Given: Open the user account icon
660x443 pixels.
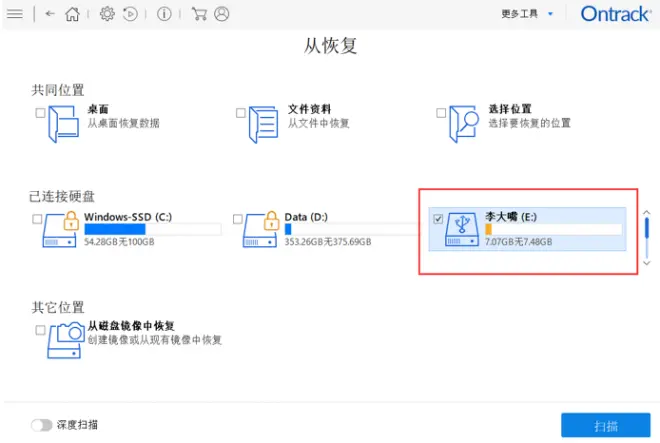Looking at the screenshot, I should point(222,14).
